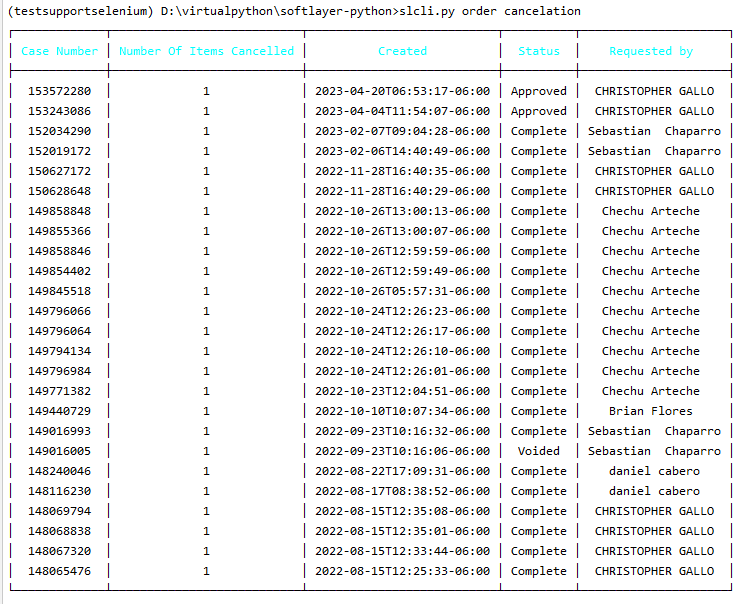Select case number 149440729
This screenshot has width=746, height=604.
tap(59, 410)
